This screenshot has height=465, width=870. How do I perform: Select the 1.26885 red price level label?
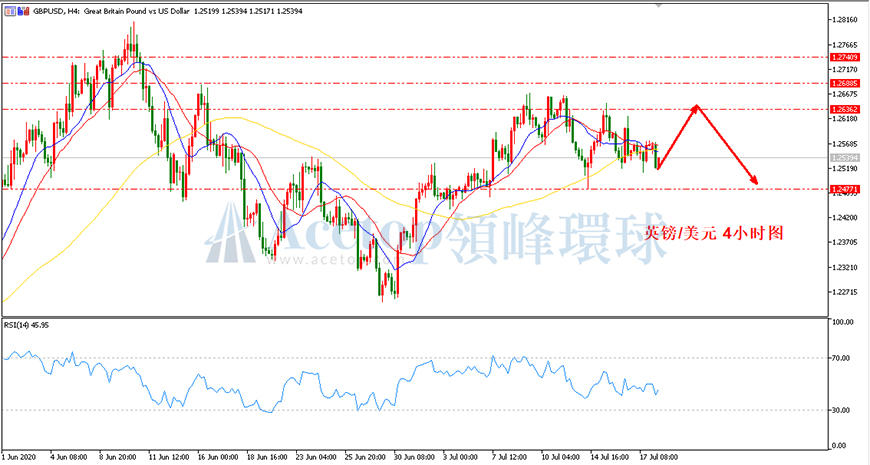coord(844,83)
